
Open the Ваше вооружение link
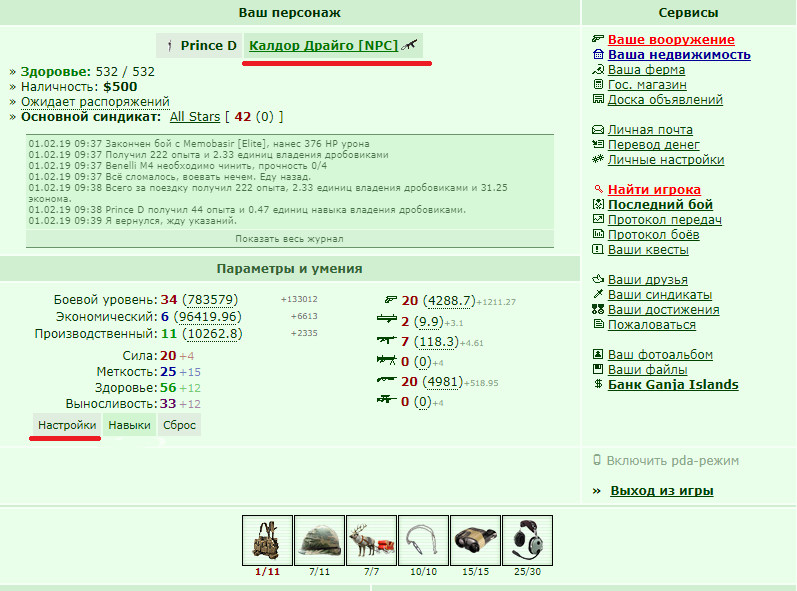click(671, 39)
